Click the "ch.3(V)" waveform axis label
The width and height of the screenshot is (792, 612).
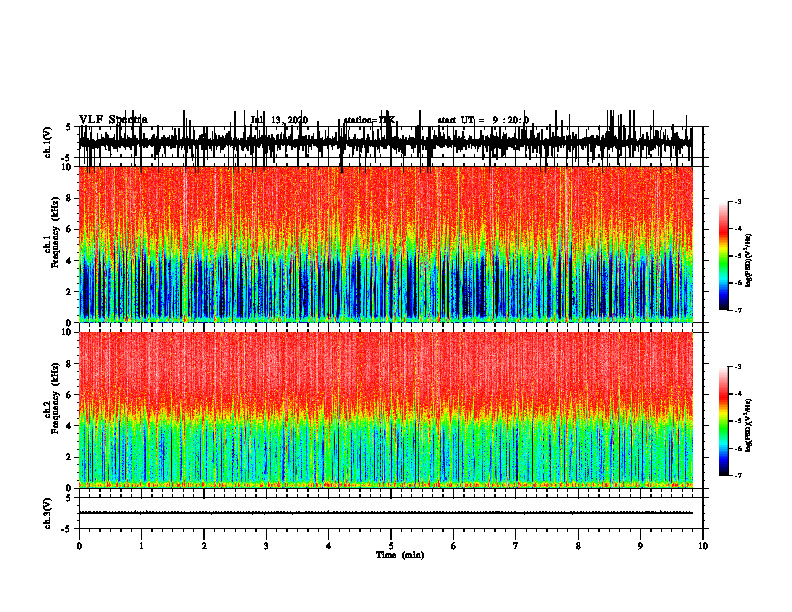[48, 513]
